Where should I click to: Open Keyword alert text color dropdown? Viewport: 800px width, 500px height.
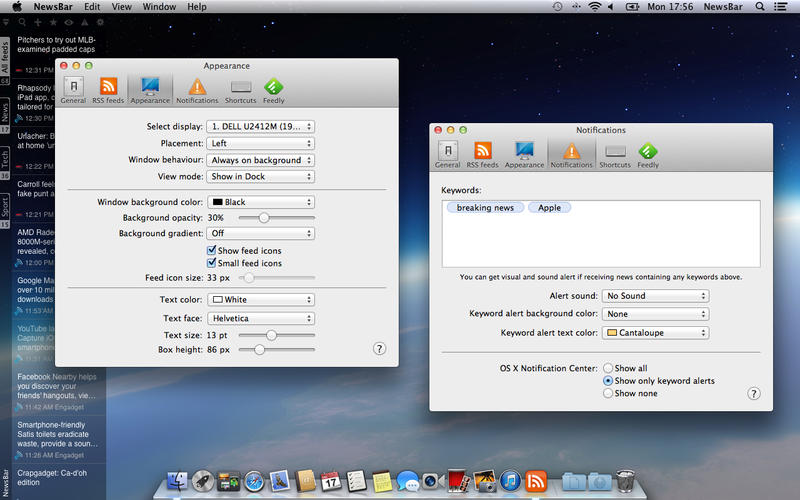pyautogui.click(x=656, y=333)
